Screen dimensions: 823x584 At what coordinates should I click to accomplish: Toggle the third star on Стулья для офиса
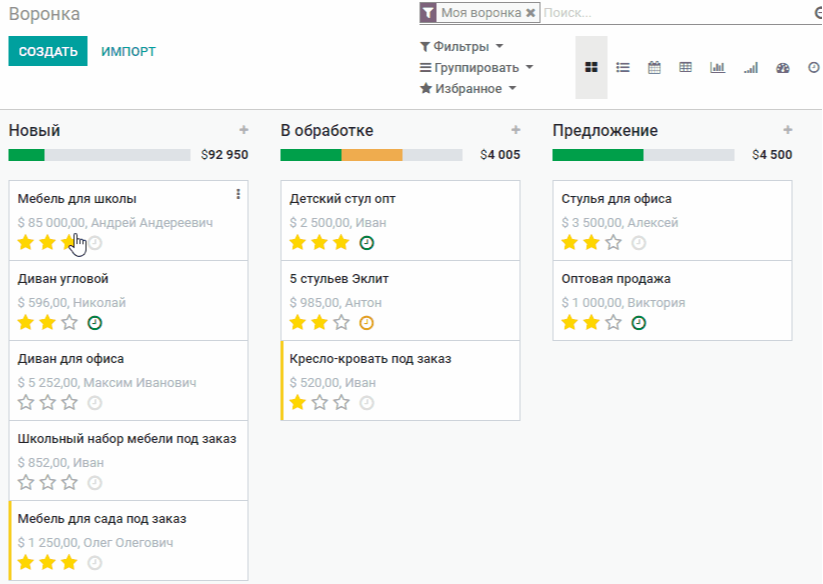pos(613,243)
